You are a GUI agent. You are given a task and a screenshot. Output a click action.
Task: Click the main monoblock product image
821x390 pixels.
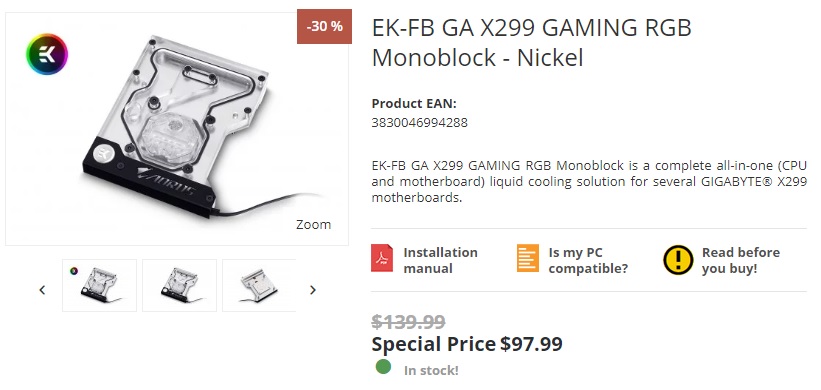point(177,129)
